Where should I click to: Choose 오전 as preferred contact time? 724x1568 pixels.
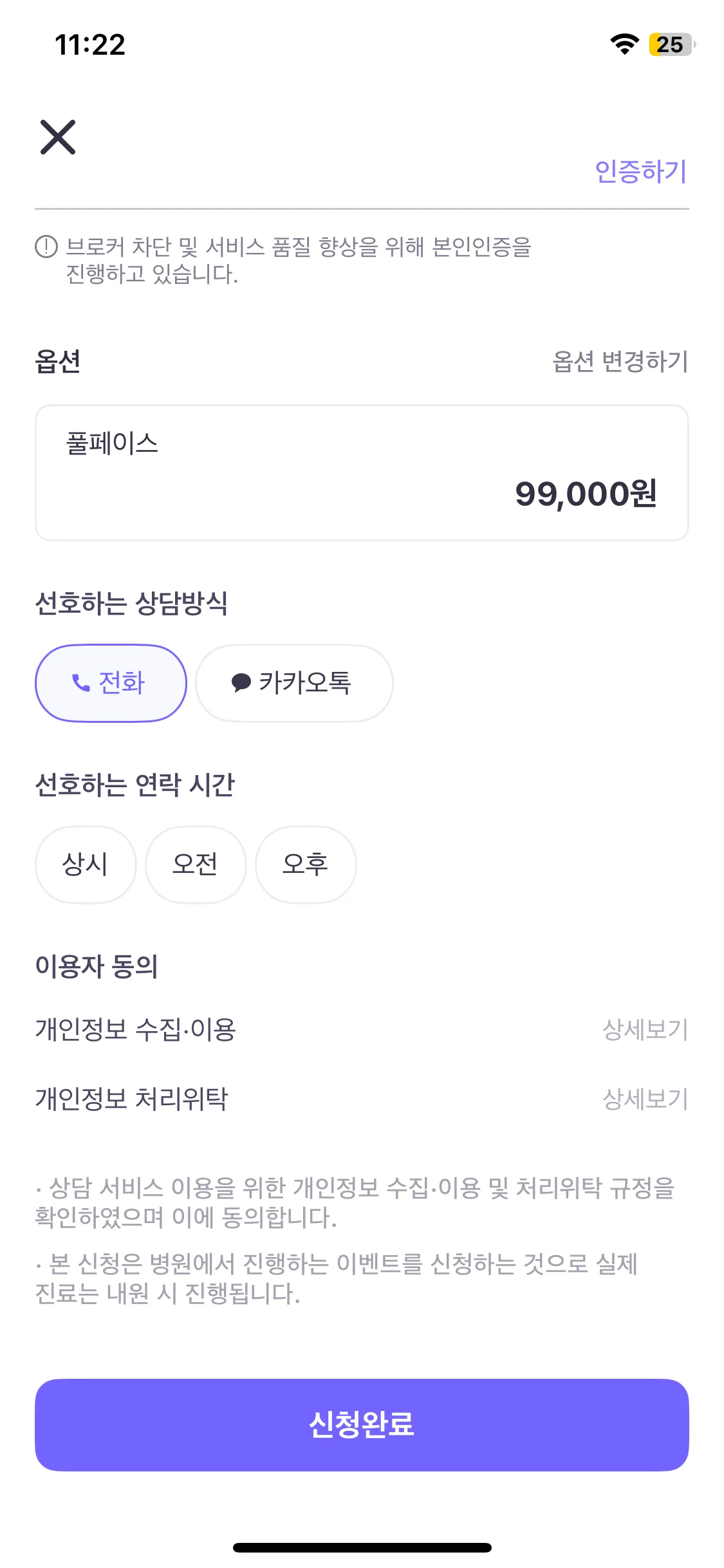point(196,864)
